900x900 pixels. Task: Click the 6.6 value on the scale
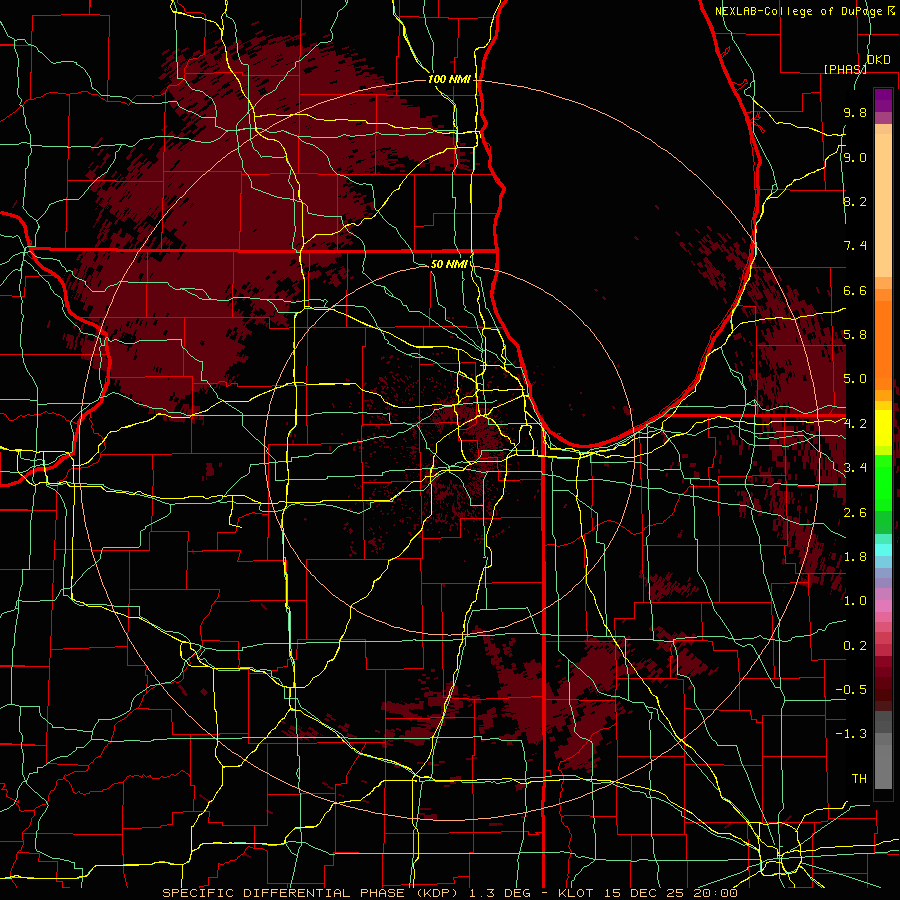tap(855, 290)
